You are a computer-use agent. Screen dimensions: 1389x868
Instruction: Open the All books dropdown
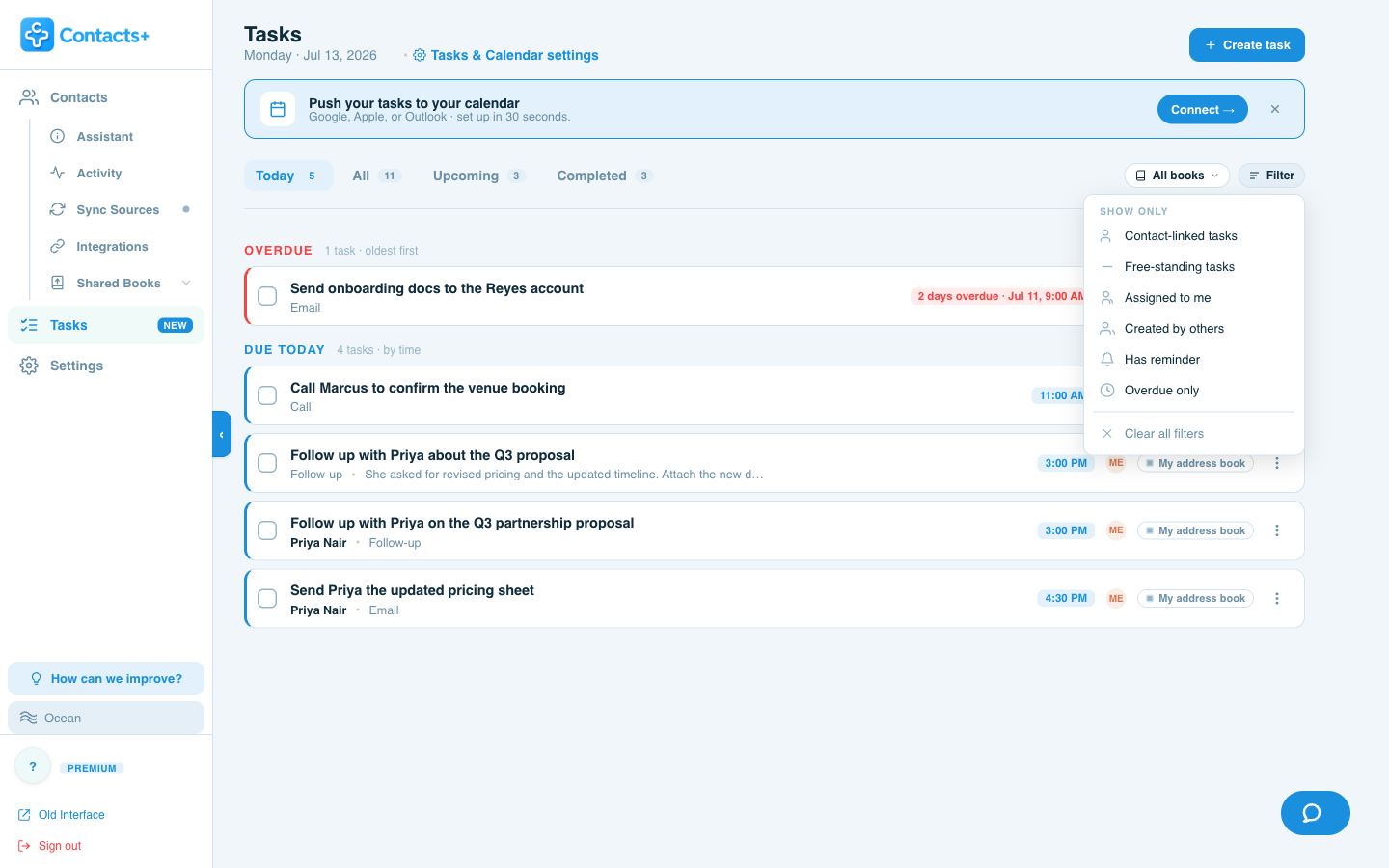coord(1177,176)
